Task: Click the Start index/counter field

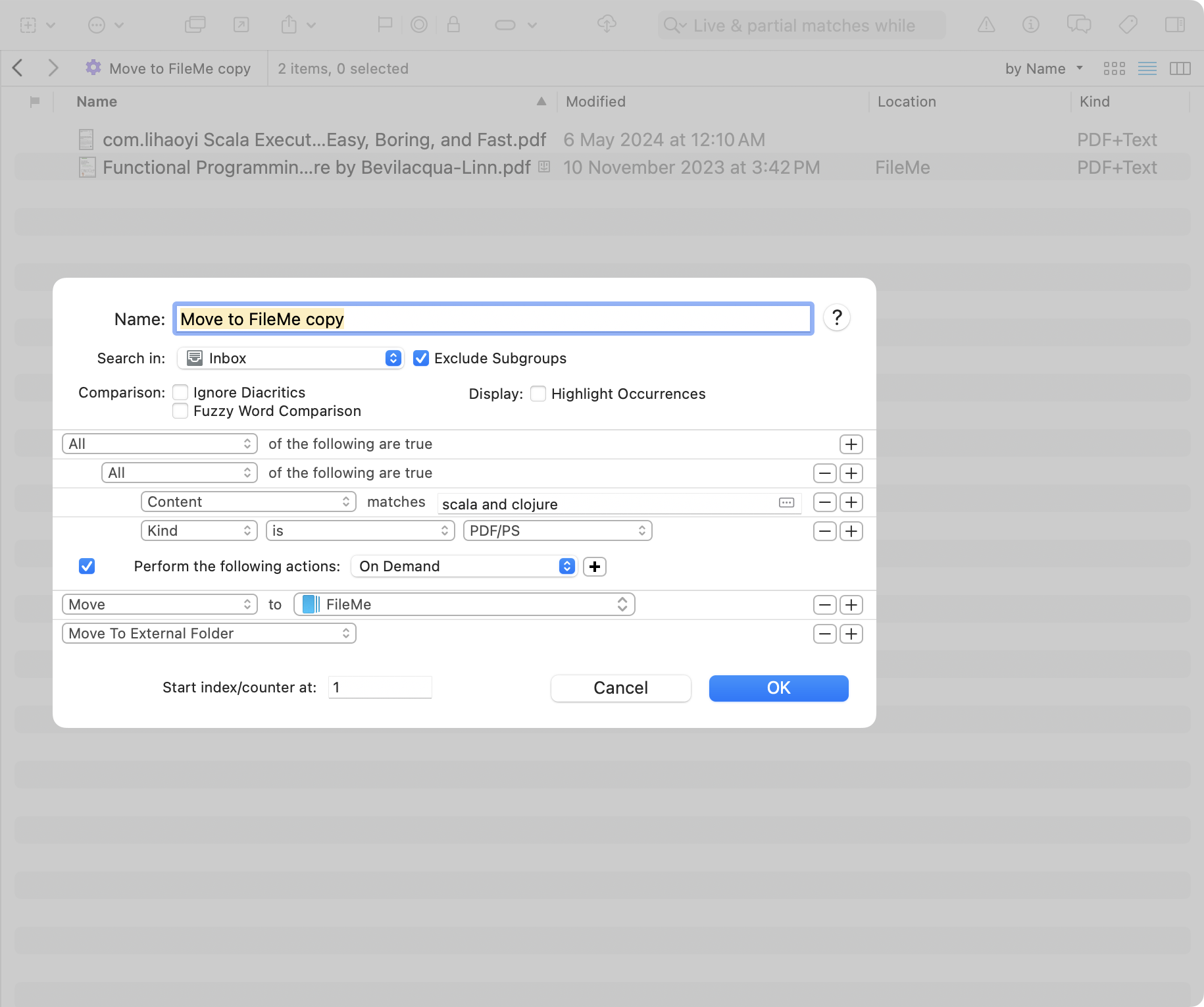Action: [380, 688]
